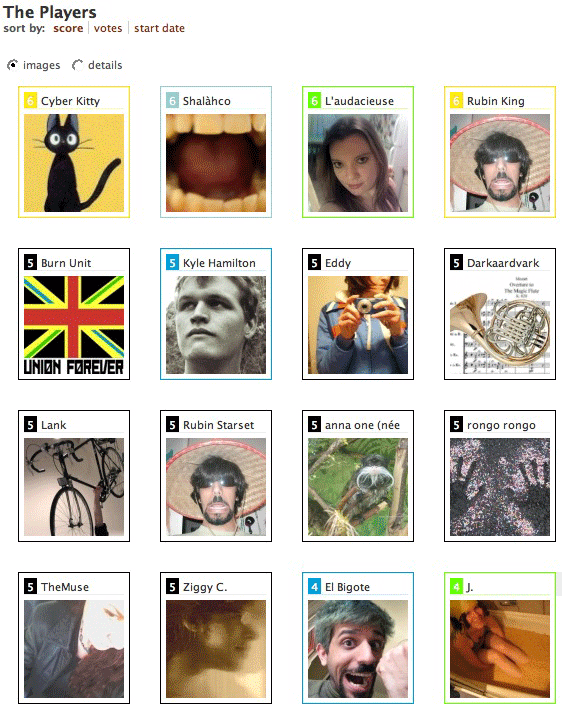The width and height of the screenshot is (562, 713).
Task: Click El Bigote's blue score badge
Action: pos(314,587)
